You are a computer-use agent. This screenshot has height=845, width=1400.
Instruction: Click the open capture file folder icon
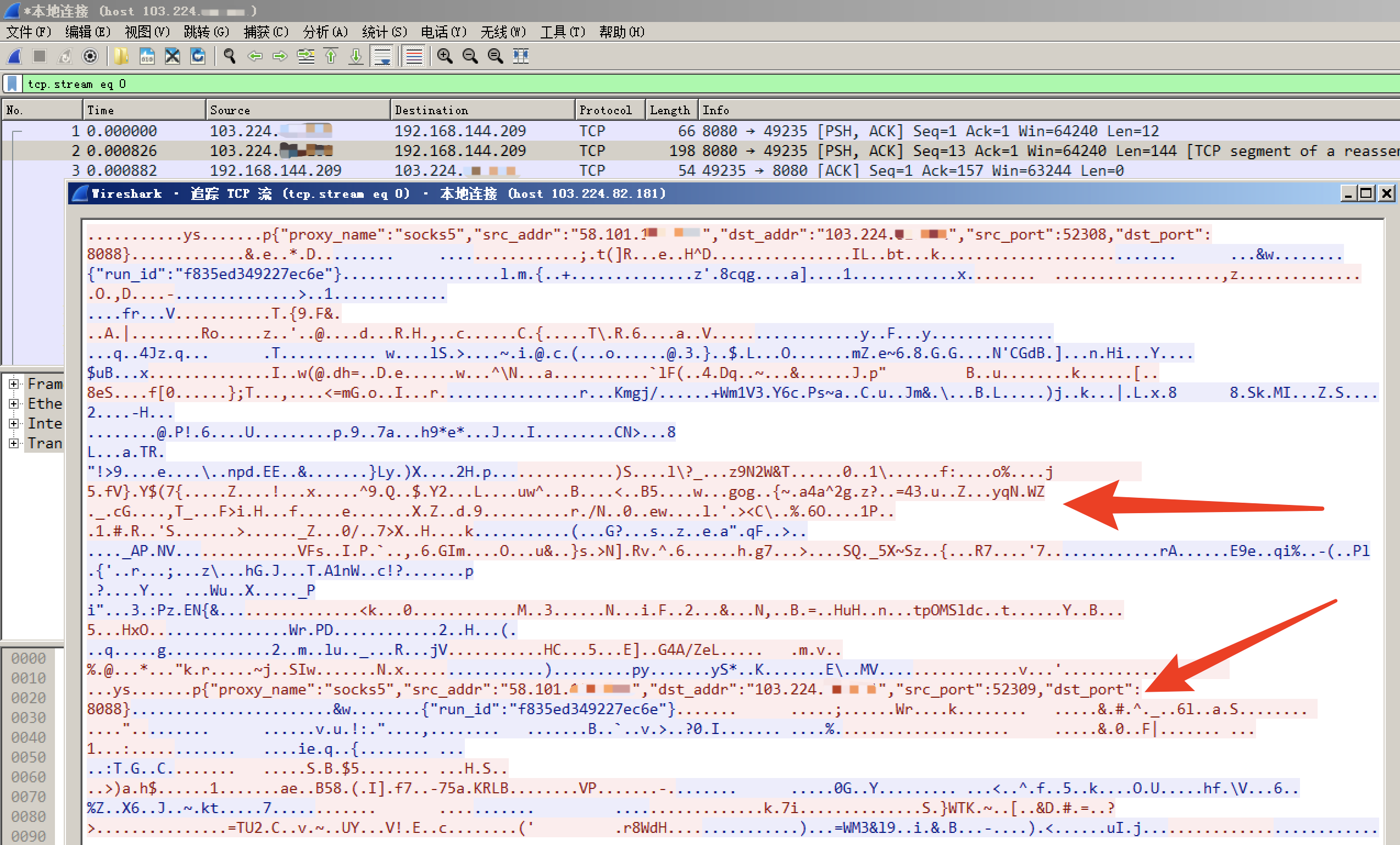tap(121, 56)
